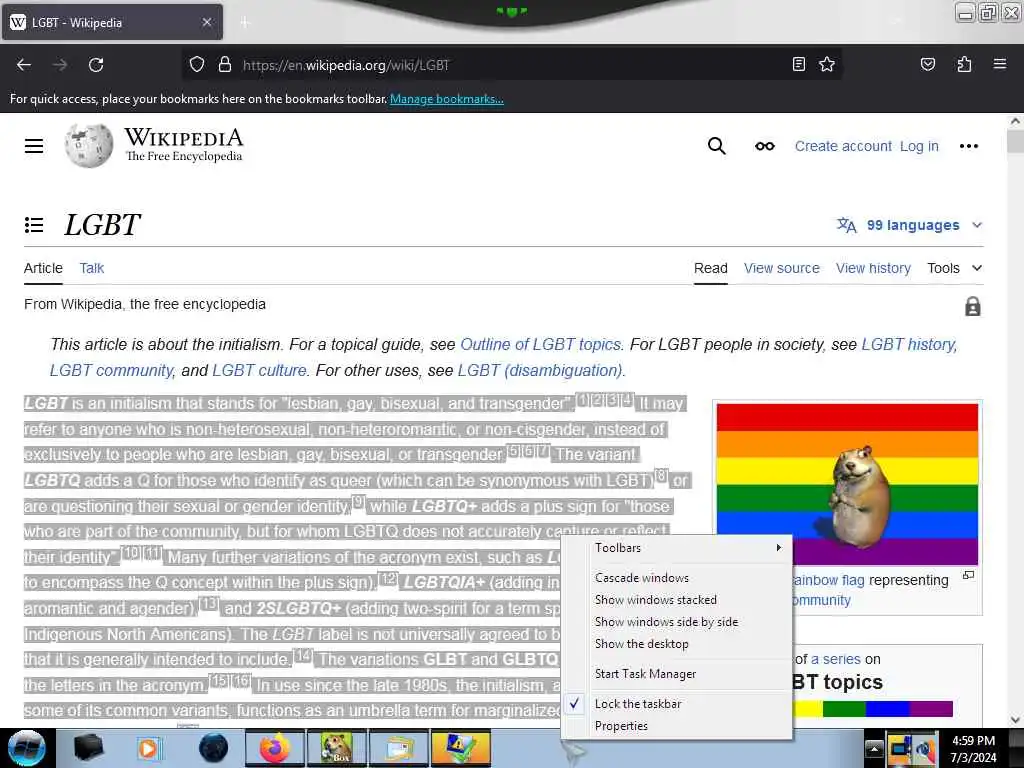This screenshot has height=768, width=1024.
Task: Open the Windows Start orb
Action: [26, 748]
